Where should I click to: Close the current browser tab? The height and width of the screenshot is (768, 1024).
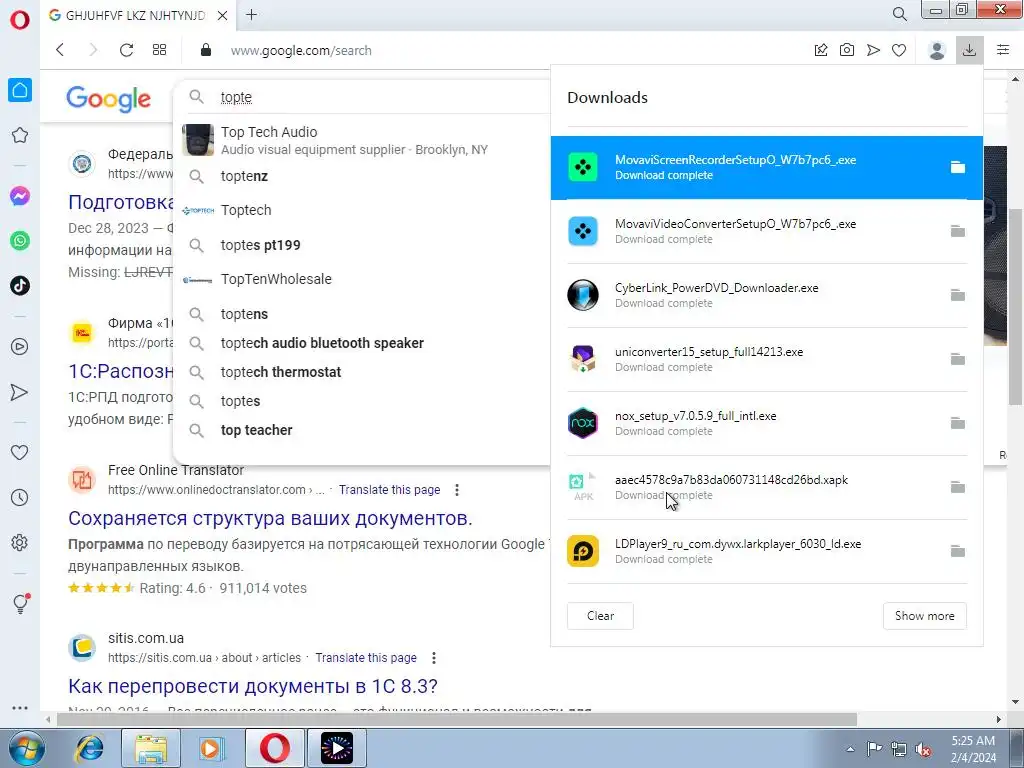(222, 15)
